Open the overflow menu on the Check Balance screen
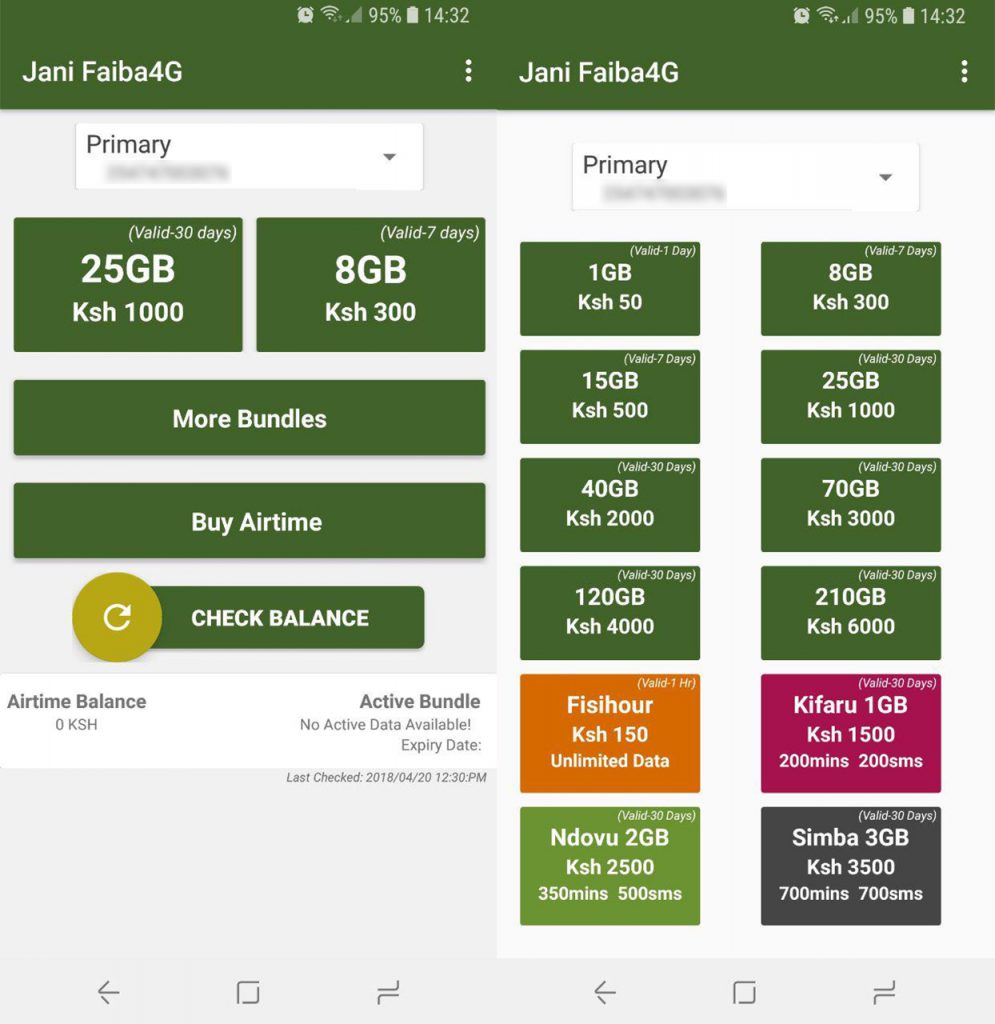The height and width of the screenshot is (1024, 995). click(x=468, y=71)
